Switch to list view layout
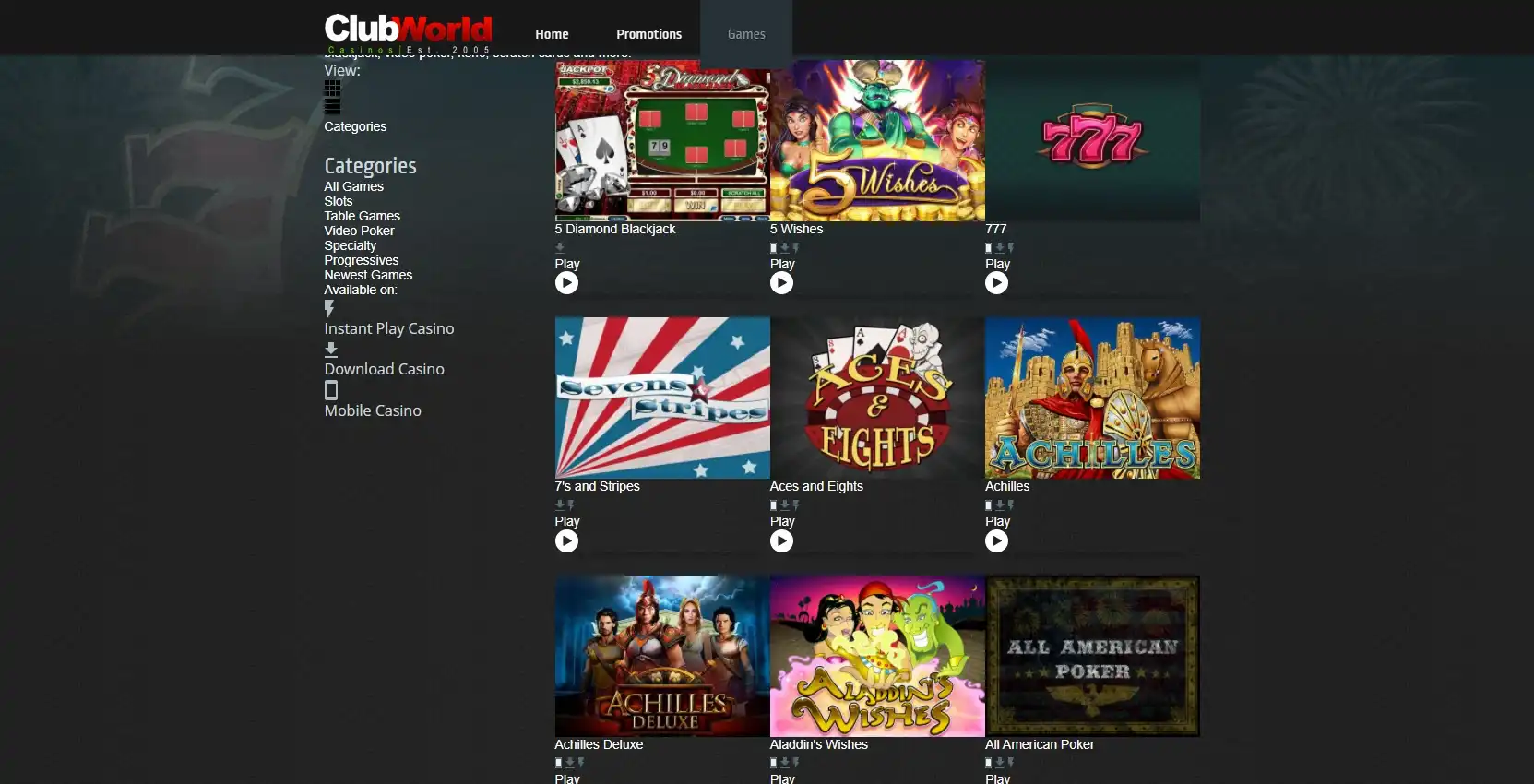The image size is (1534, 784). (x=332, y=107)
